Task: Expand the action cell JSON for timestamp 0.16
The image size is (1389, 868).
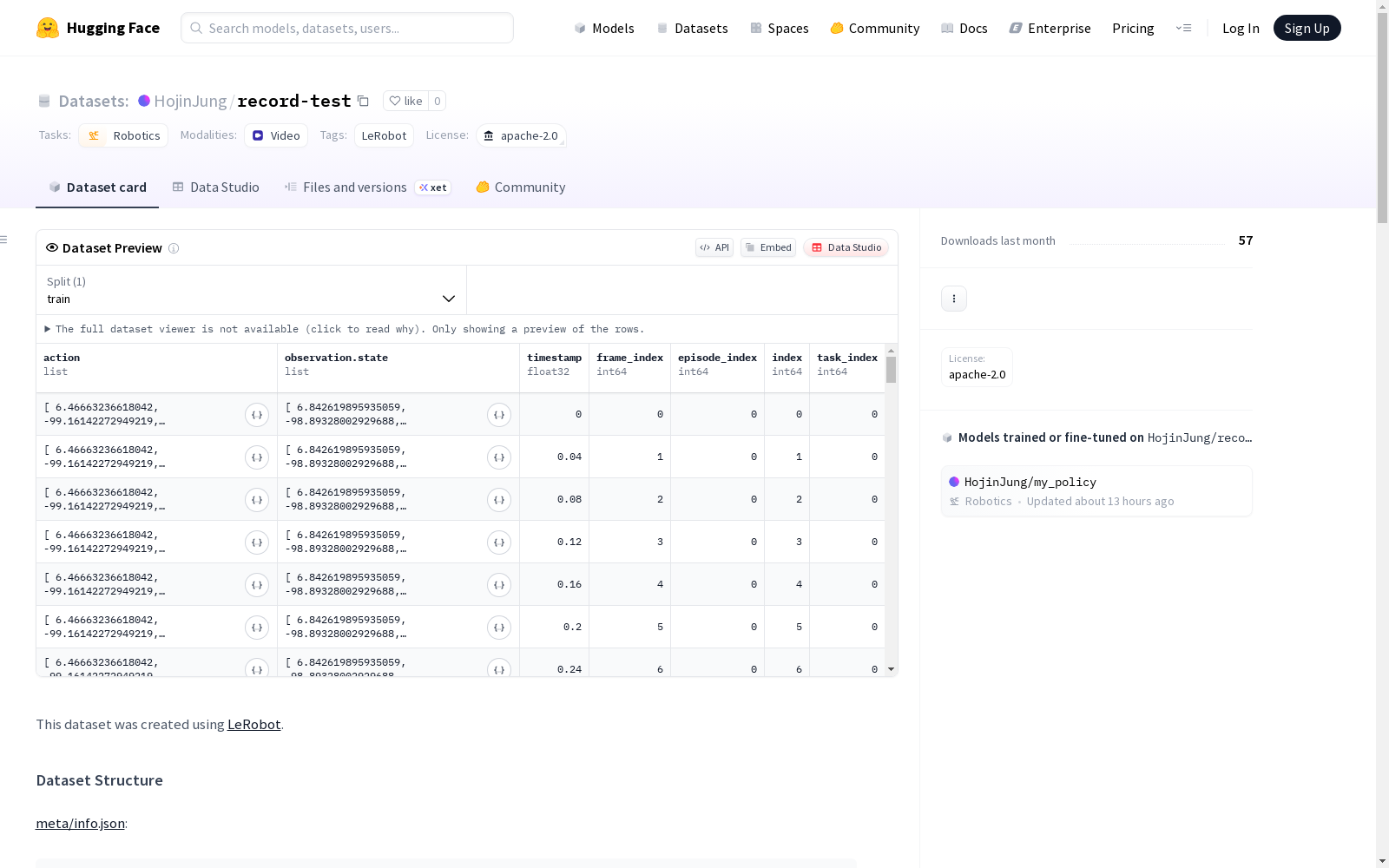Action: pos(257,585)
